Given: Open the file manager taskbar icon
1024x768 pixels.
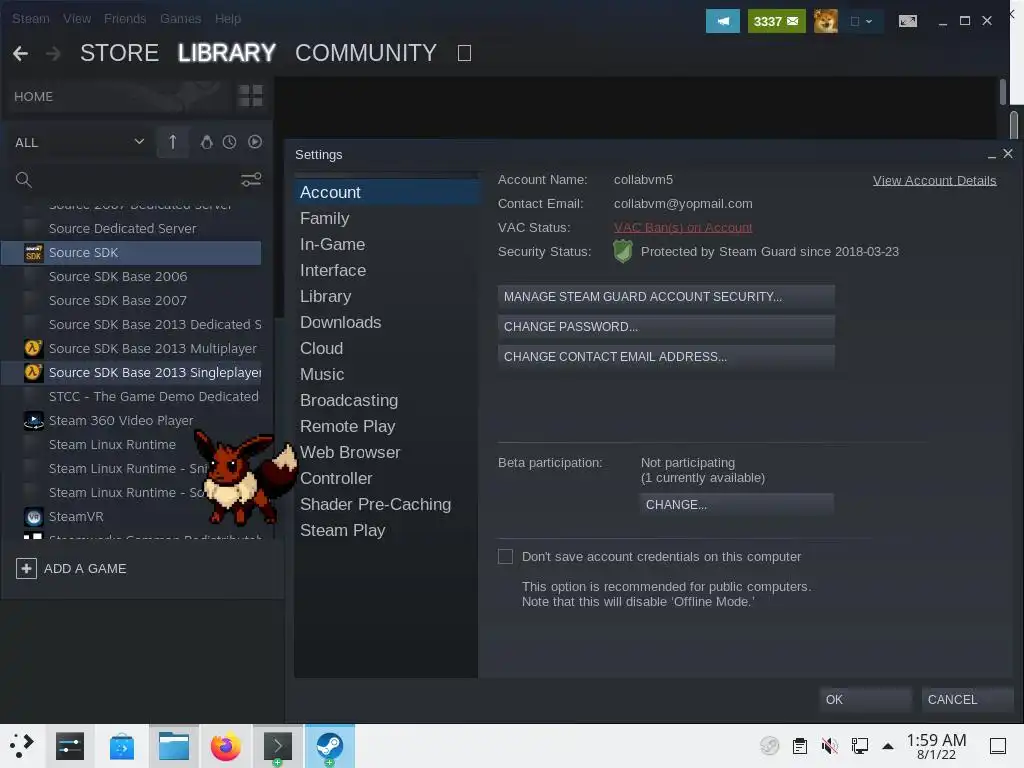Looking at the screenshot, I should (174, 746).
